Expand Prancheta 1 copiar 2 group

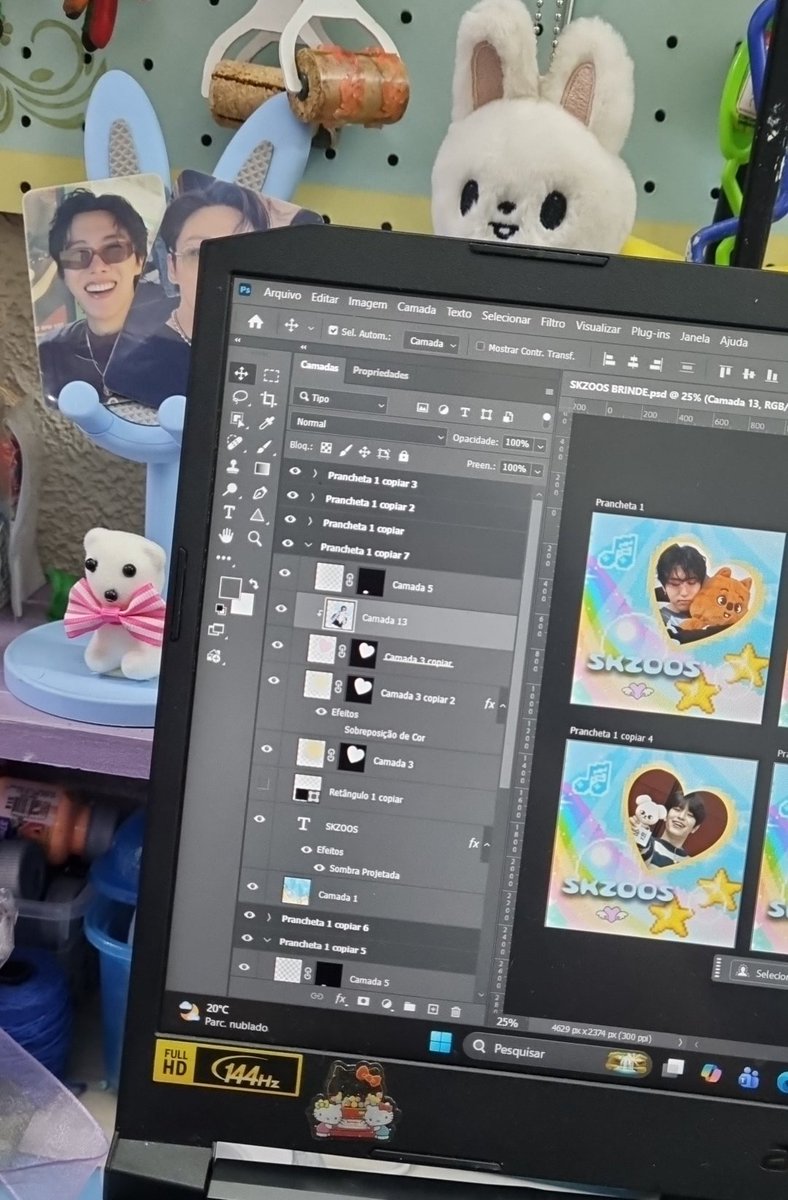pos(311,498)
